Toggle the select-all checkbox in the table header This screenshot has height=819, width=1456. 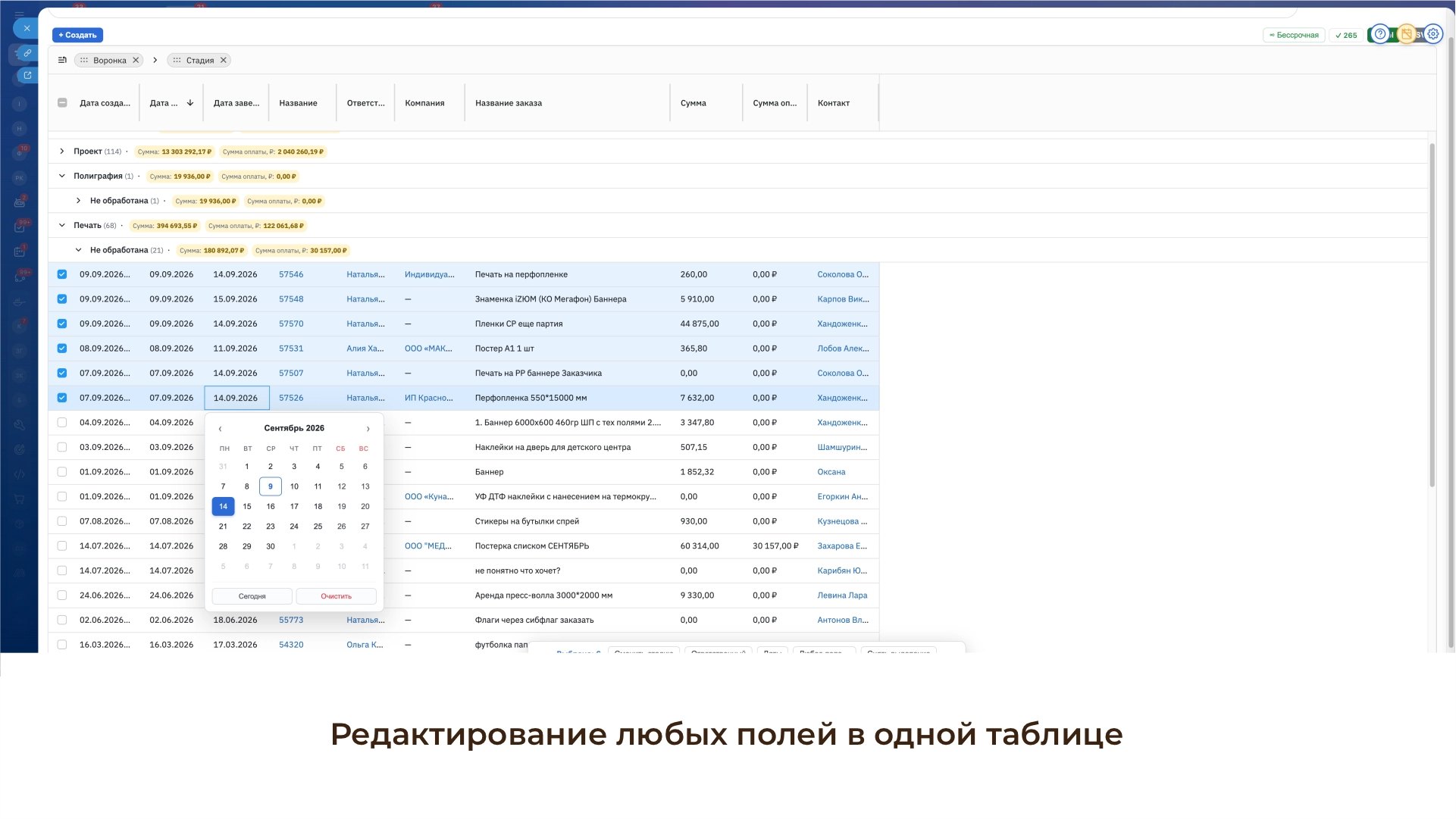click(x=62, y=103)
